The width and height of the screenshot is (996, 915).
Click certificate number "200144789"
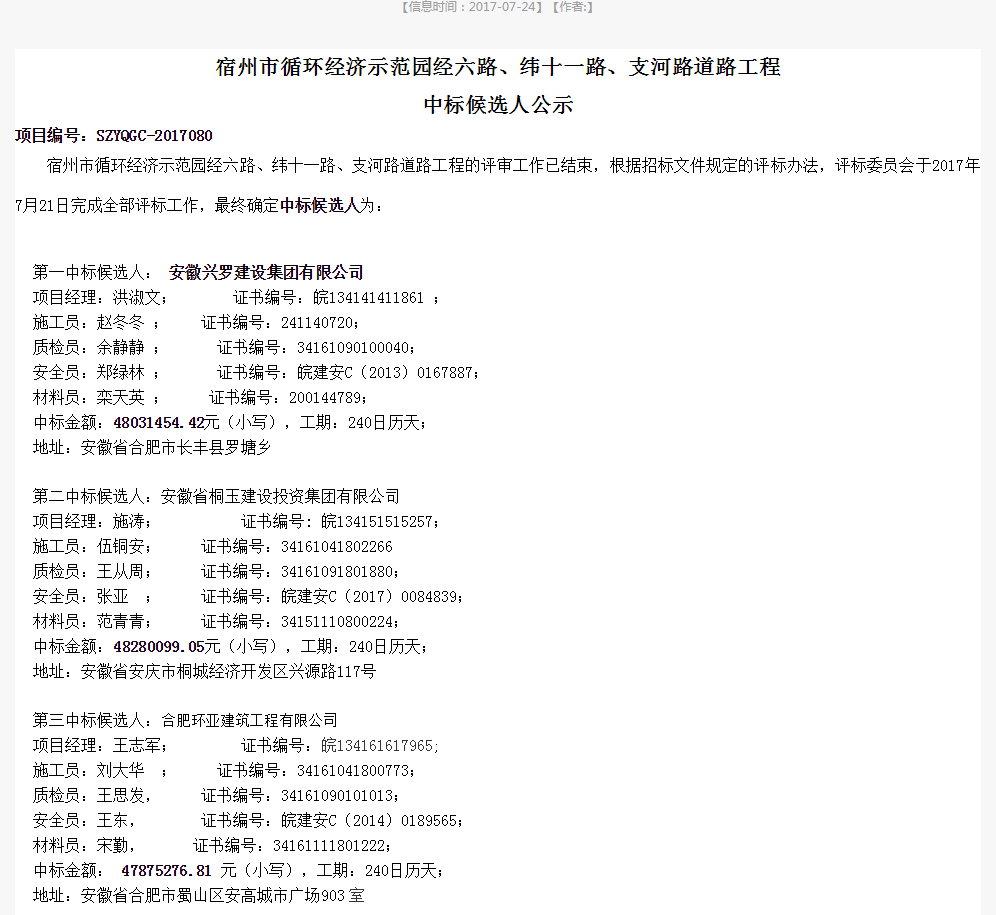pos(325,398)
